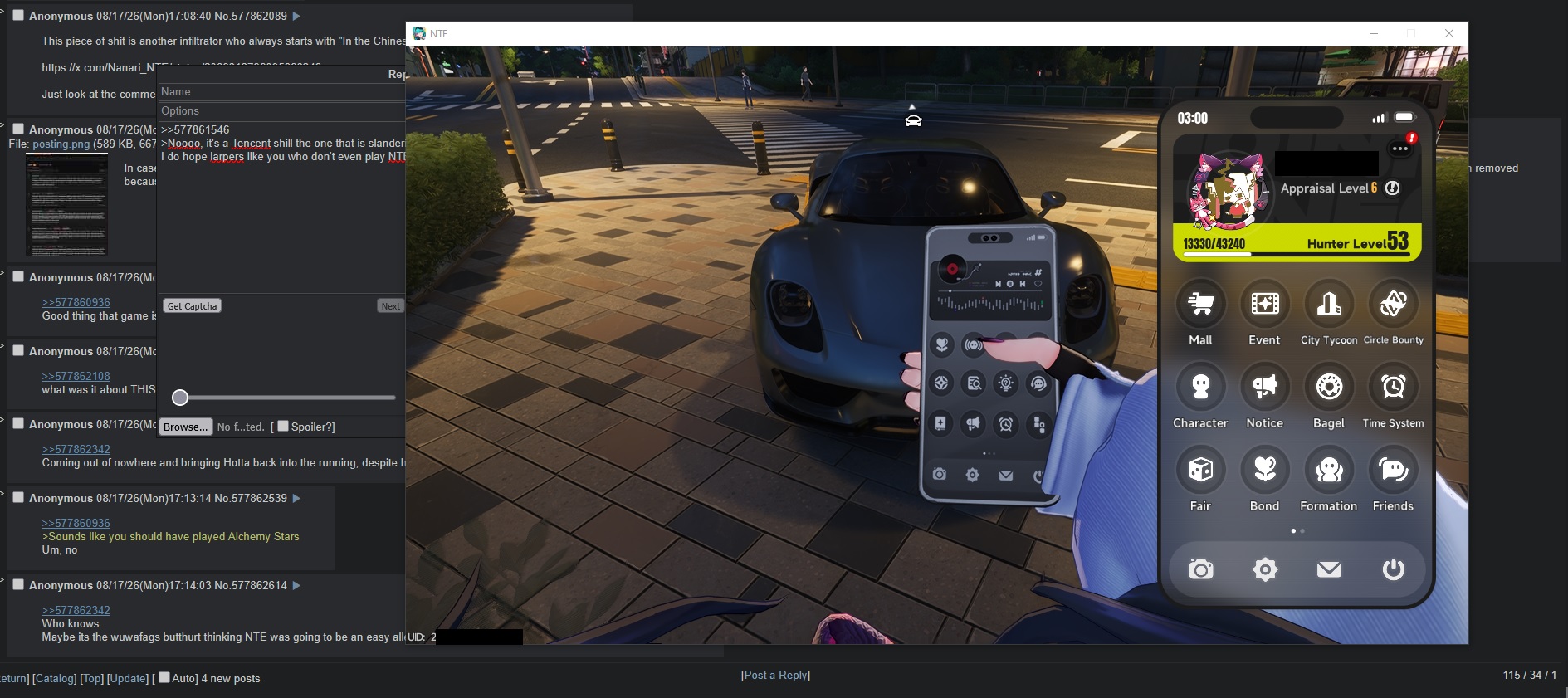Click the NTE window title bar icon
Screen dimensions: 1568x698
[x=419, y=33]
